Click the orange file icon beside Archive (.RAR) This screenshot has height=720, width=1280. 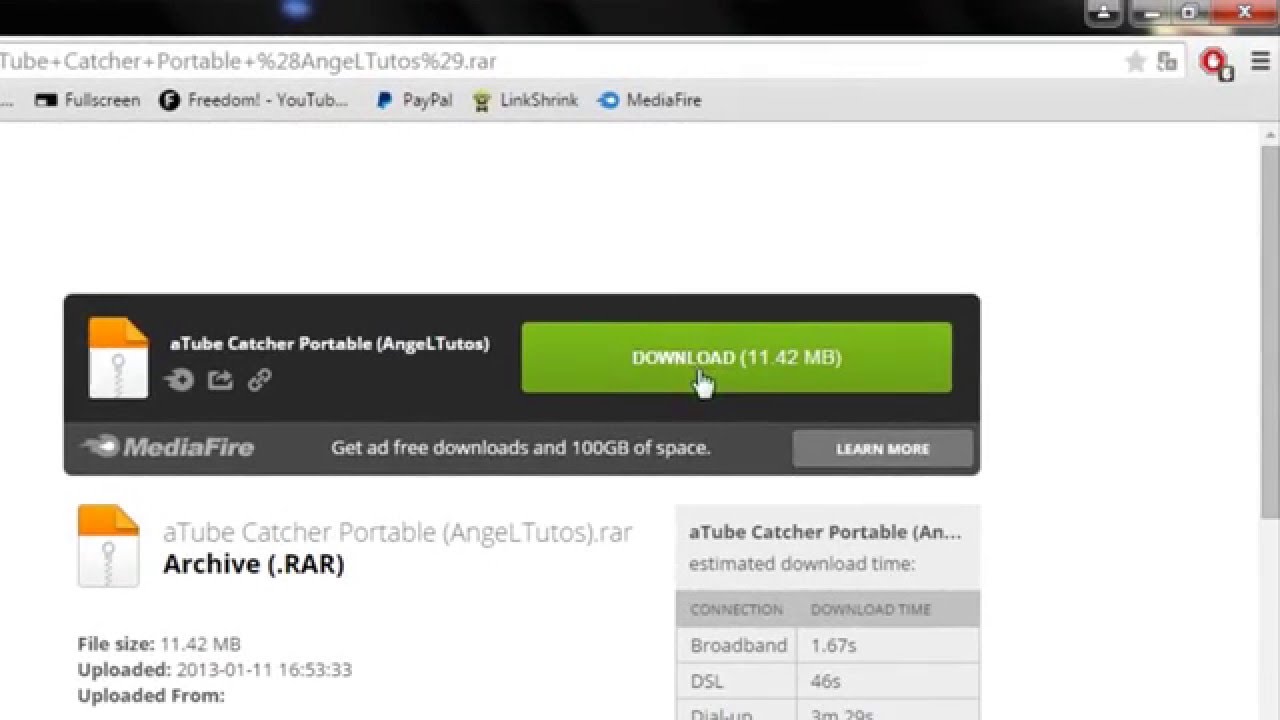(108, 546)
